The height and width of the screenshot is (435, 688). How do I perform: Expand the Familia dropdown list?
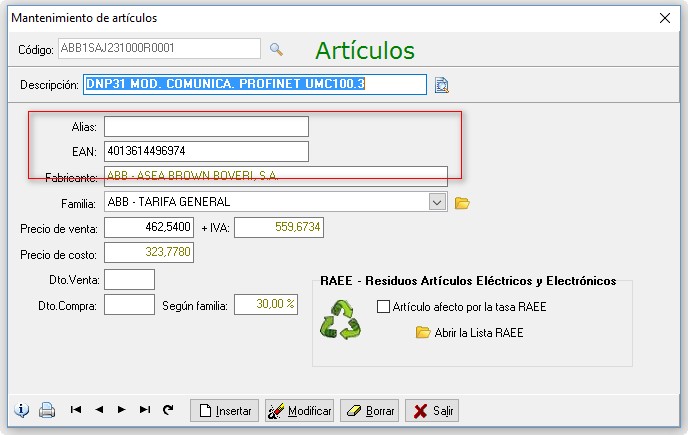[437, 203]
